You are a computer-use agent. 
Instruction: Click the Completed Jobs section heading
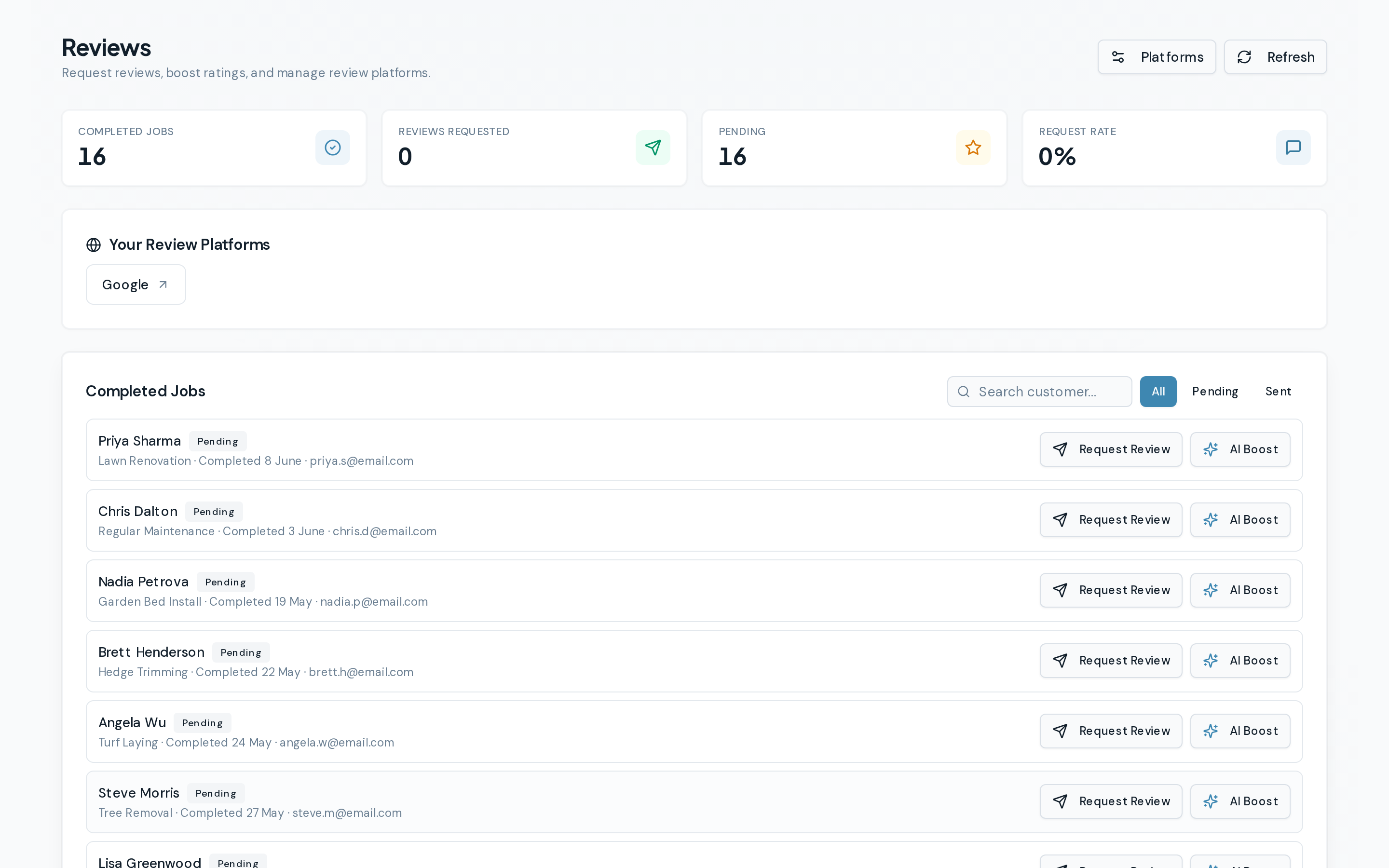pos(145,392)
